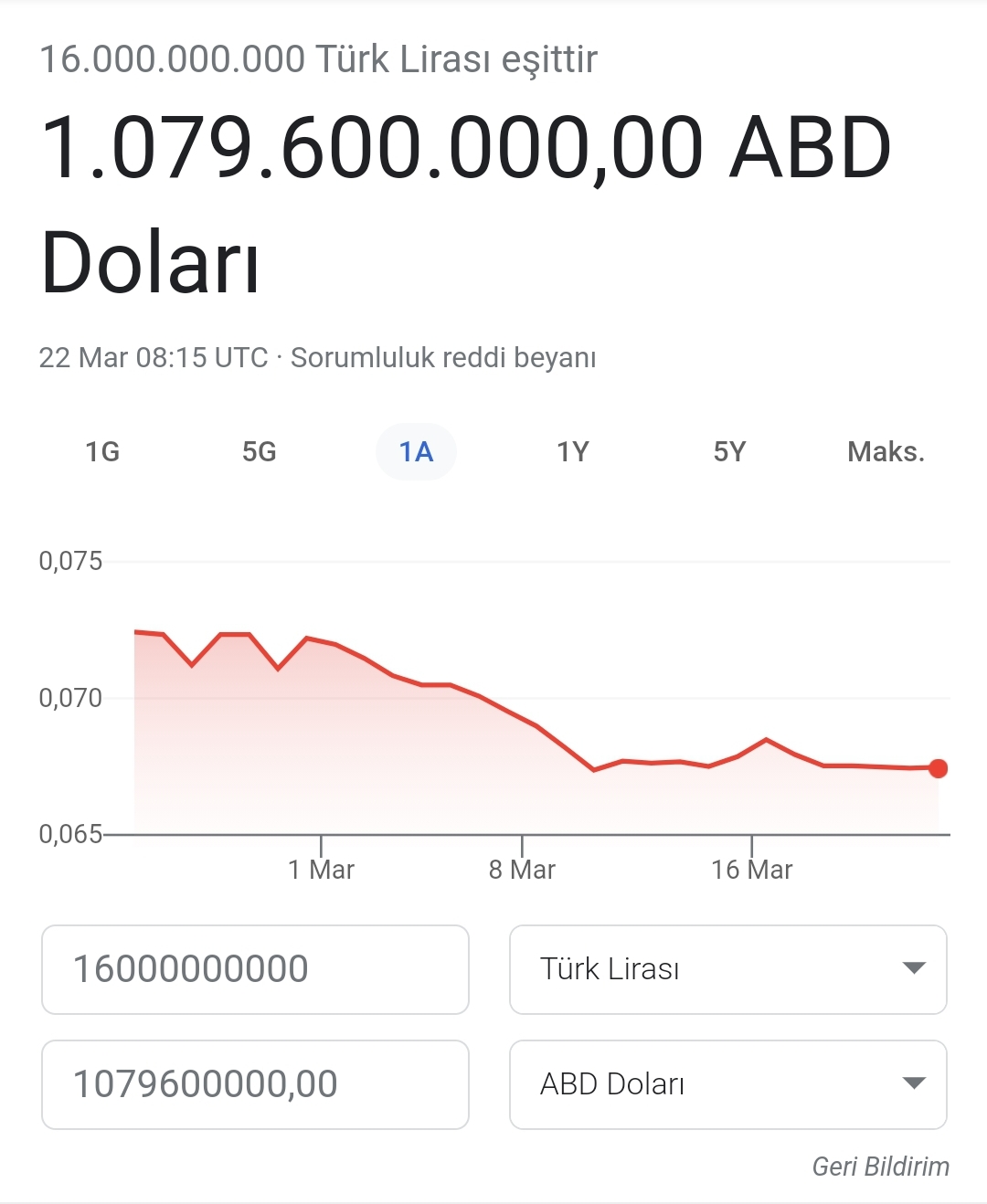Focus the 16000000000 amount input field
The height and width of the screenshot is (1204, 987).
click(255, 969)
